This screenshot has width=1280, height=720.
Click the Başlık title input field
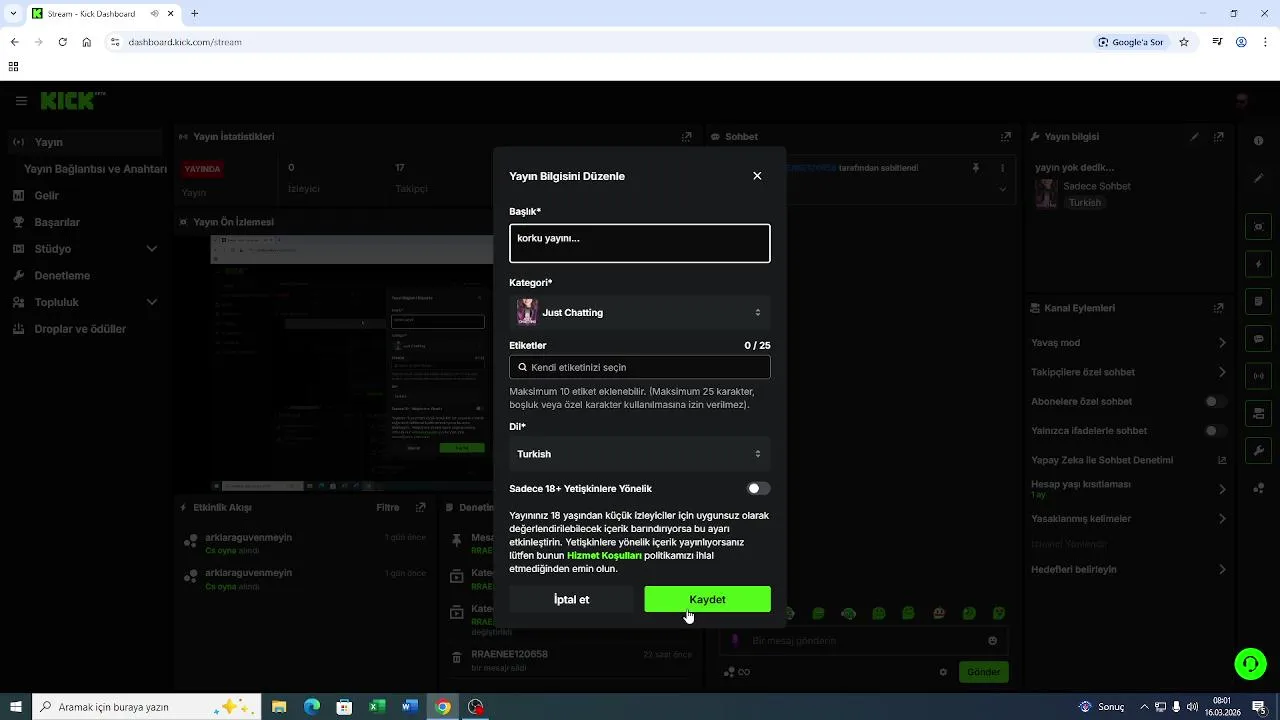pyautogui.click(x=640, y=243)
